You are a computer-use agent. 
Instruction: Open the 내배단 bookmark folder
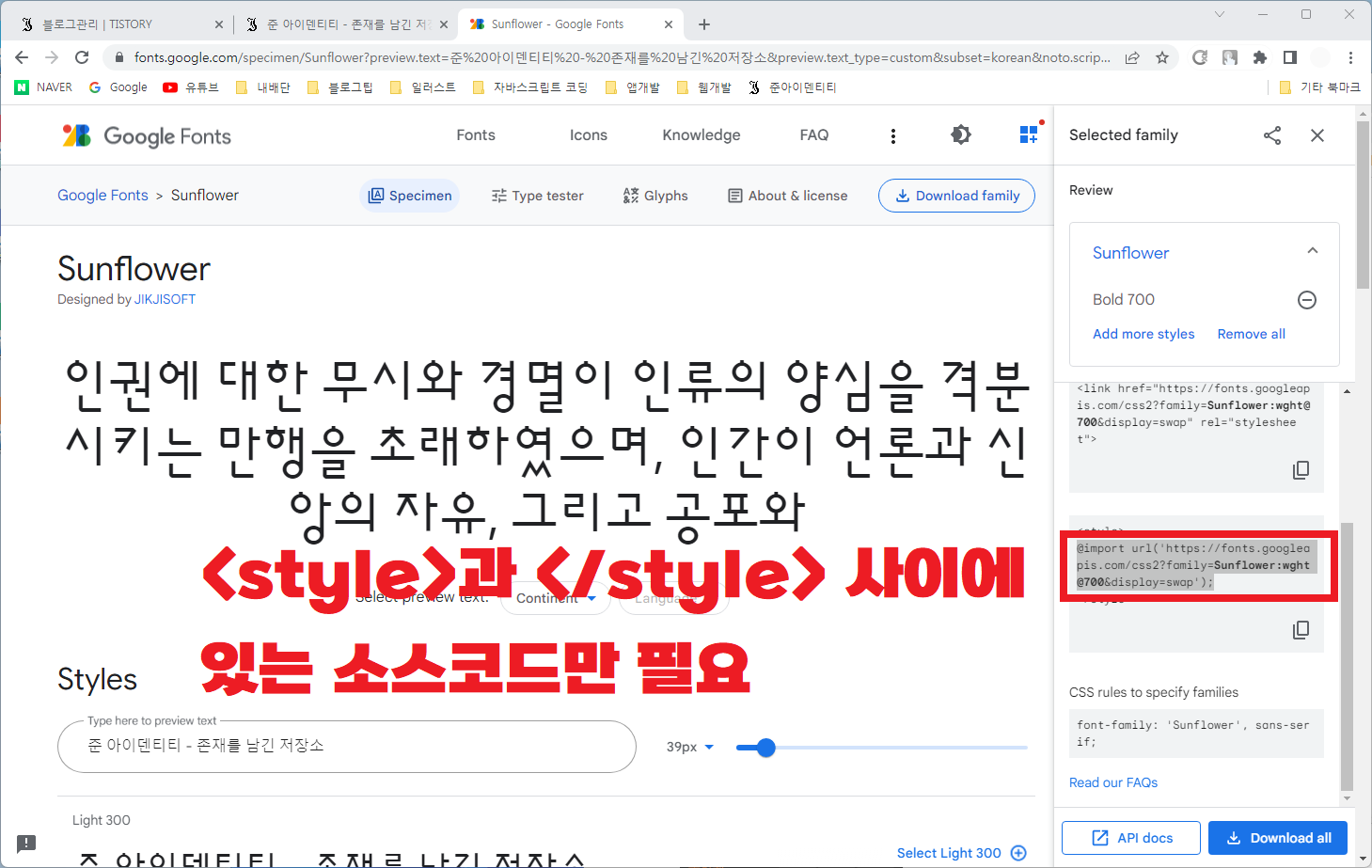262,87
